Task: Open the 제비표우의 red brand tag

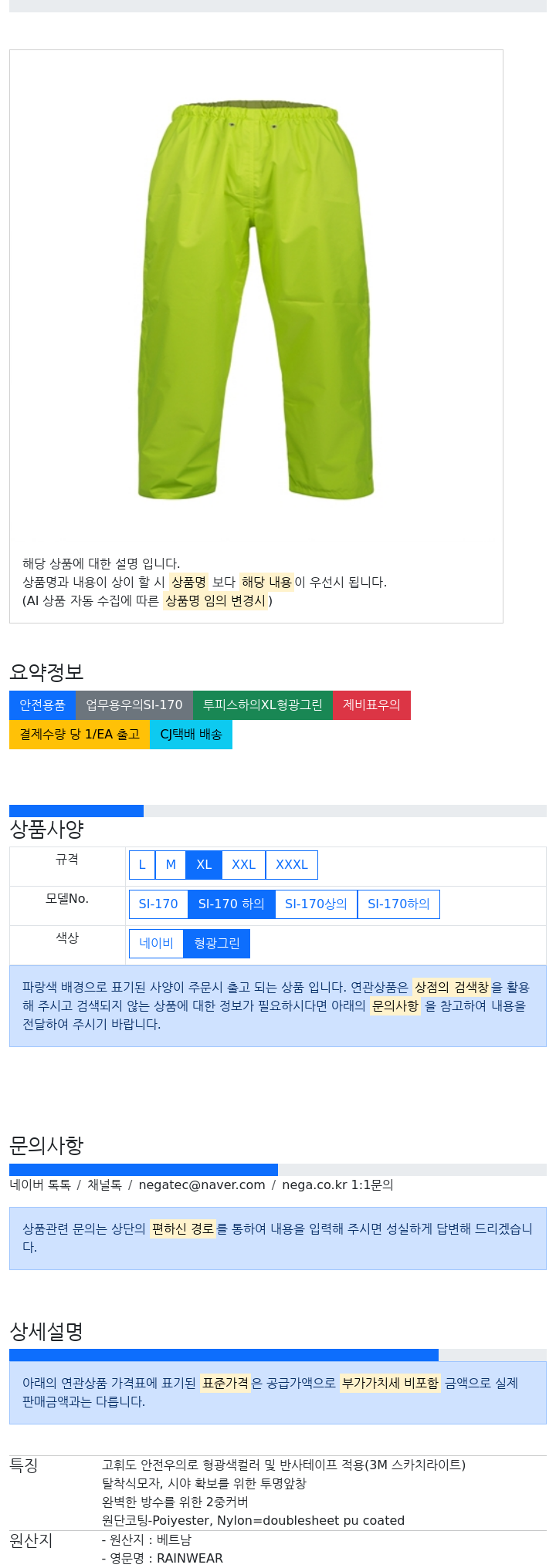Action: pyautogui.click(x=371, y=705)
